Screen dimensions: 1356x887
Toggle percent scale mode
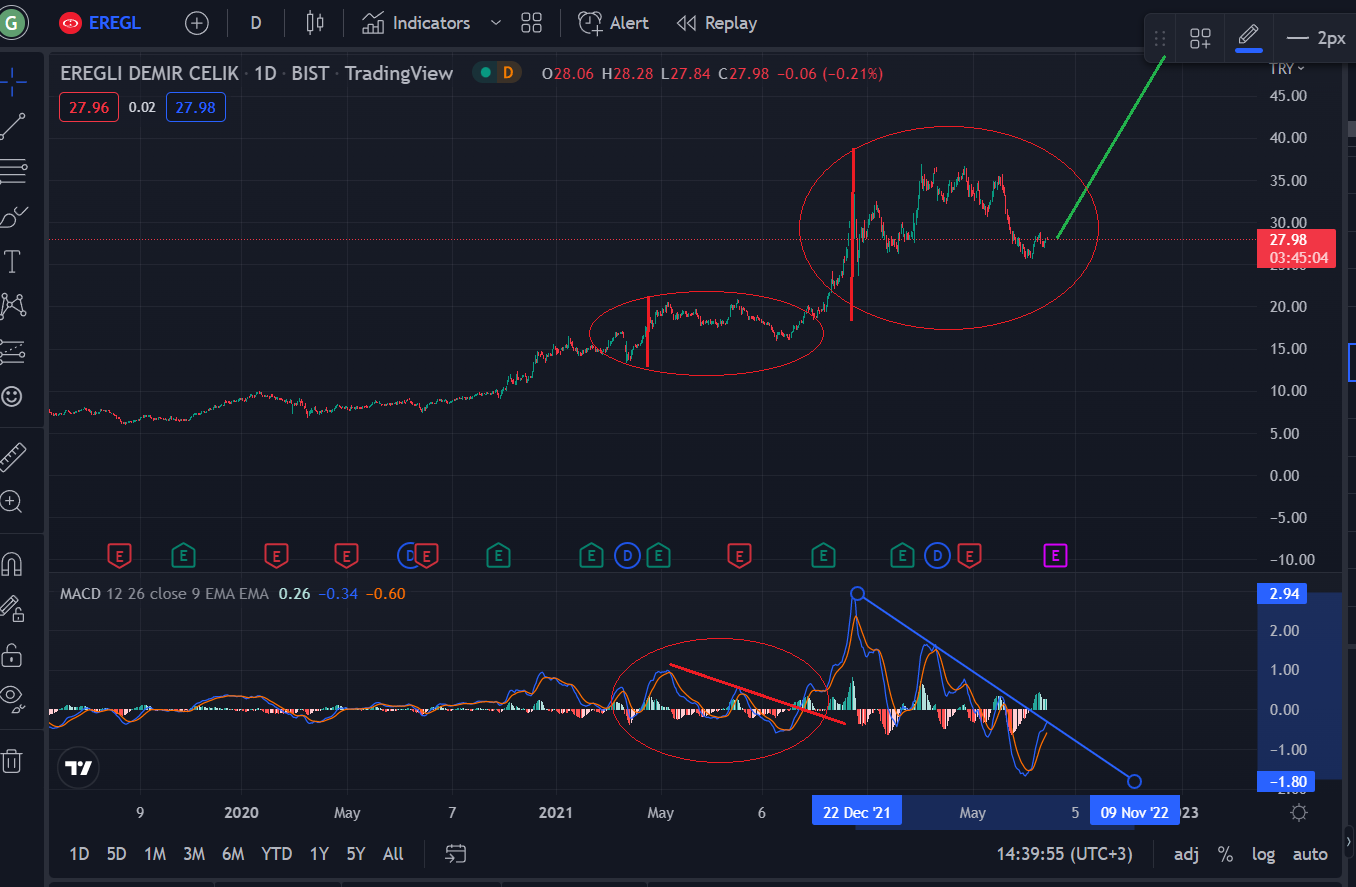pyautogui.click(x=1225, y=854)
